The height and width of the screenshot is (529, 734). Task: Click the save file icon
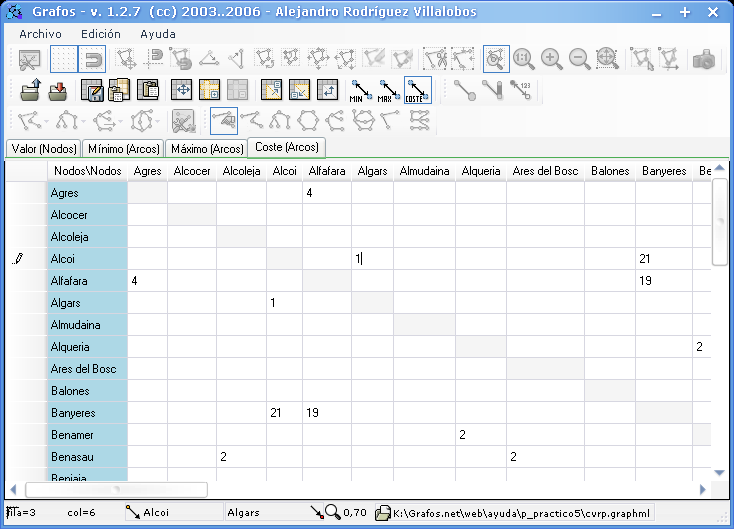[x=58, y=91]
